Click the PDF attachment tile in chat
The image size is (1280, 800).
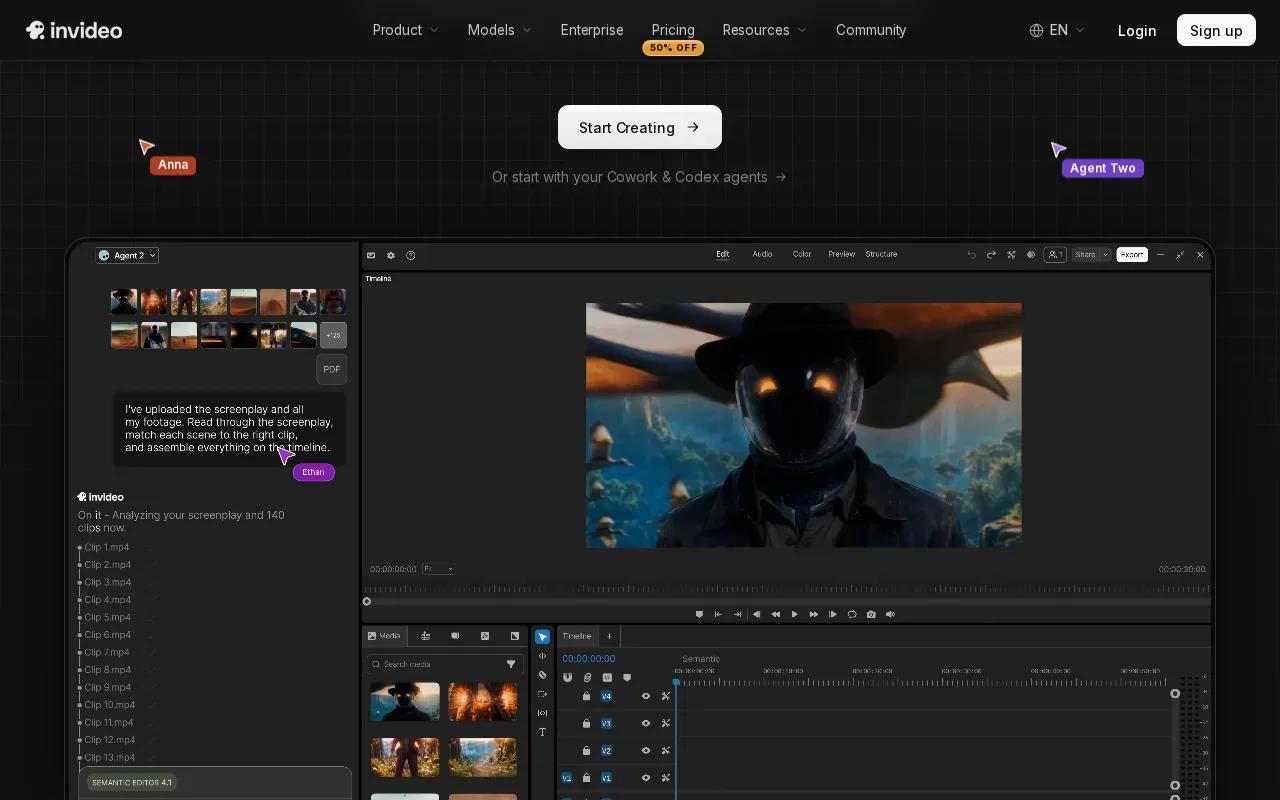(332, 369)
